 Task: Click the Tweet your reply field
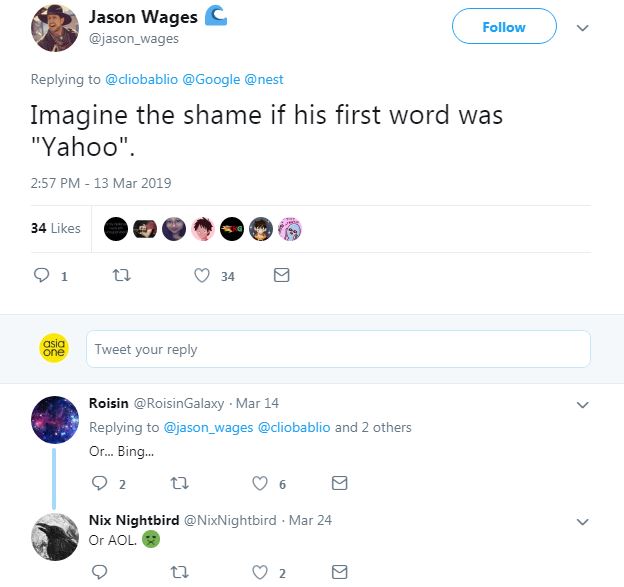[x=338, y=349]
